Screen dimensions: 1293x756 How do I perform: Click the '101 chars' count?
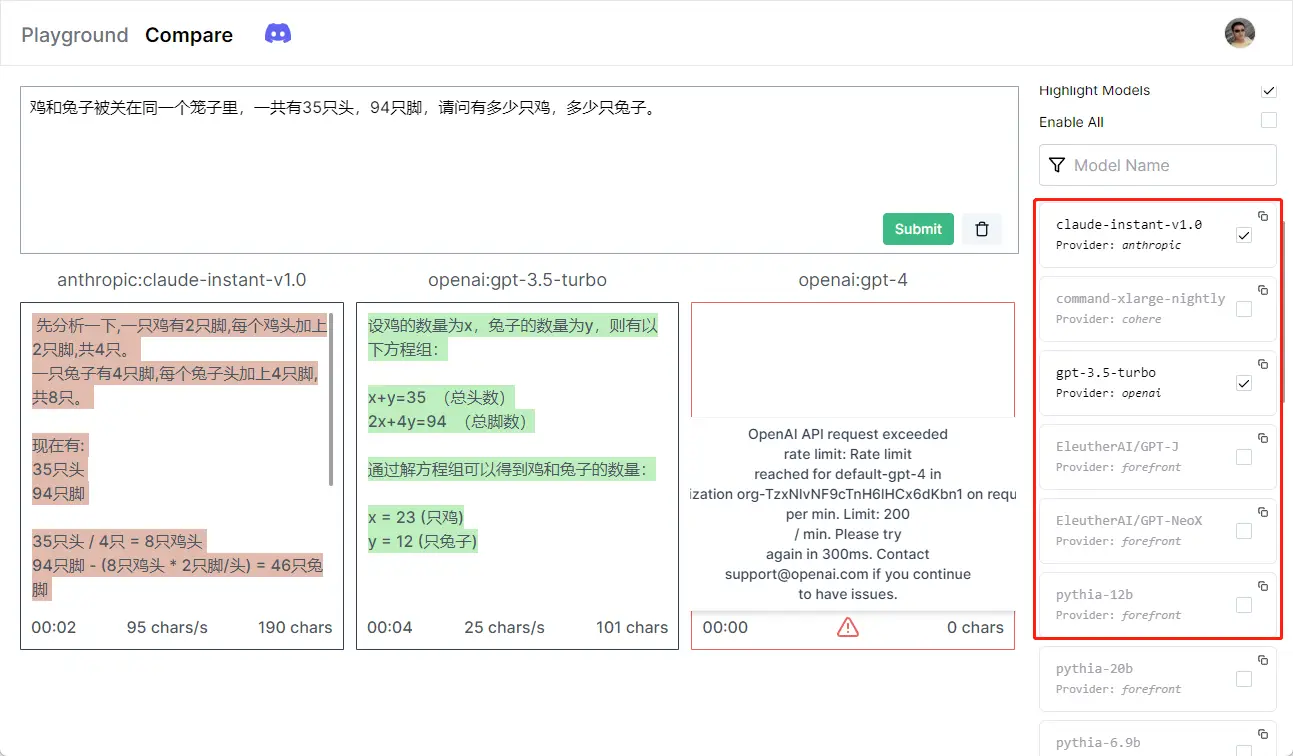(x=632, y=627)
